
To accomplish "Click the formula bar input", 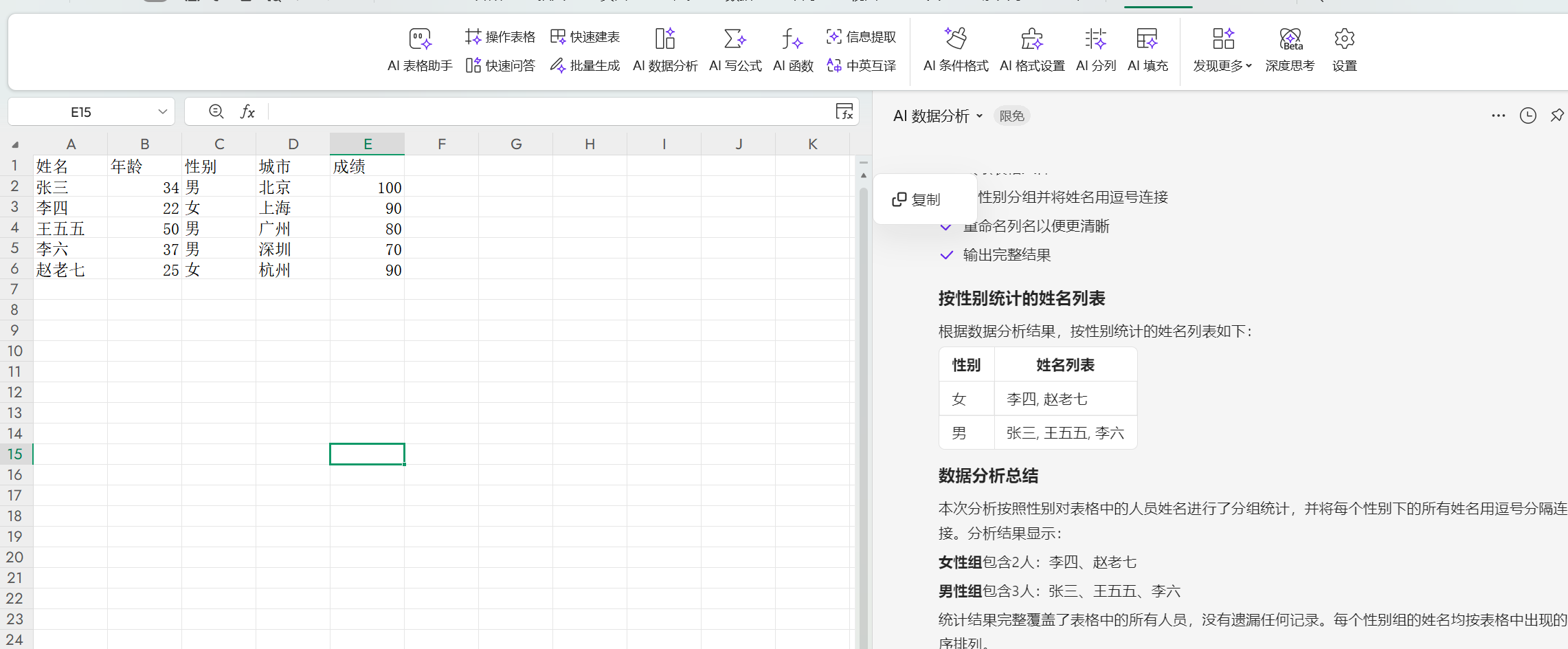I will click(550, 111).
